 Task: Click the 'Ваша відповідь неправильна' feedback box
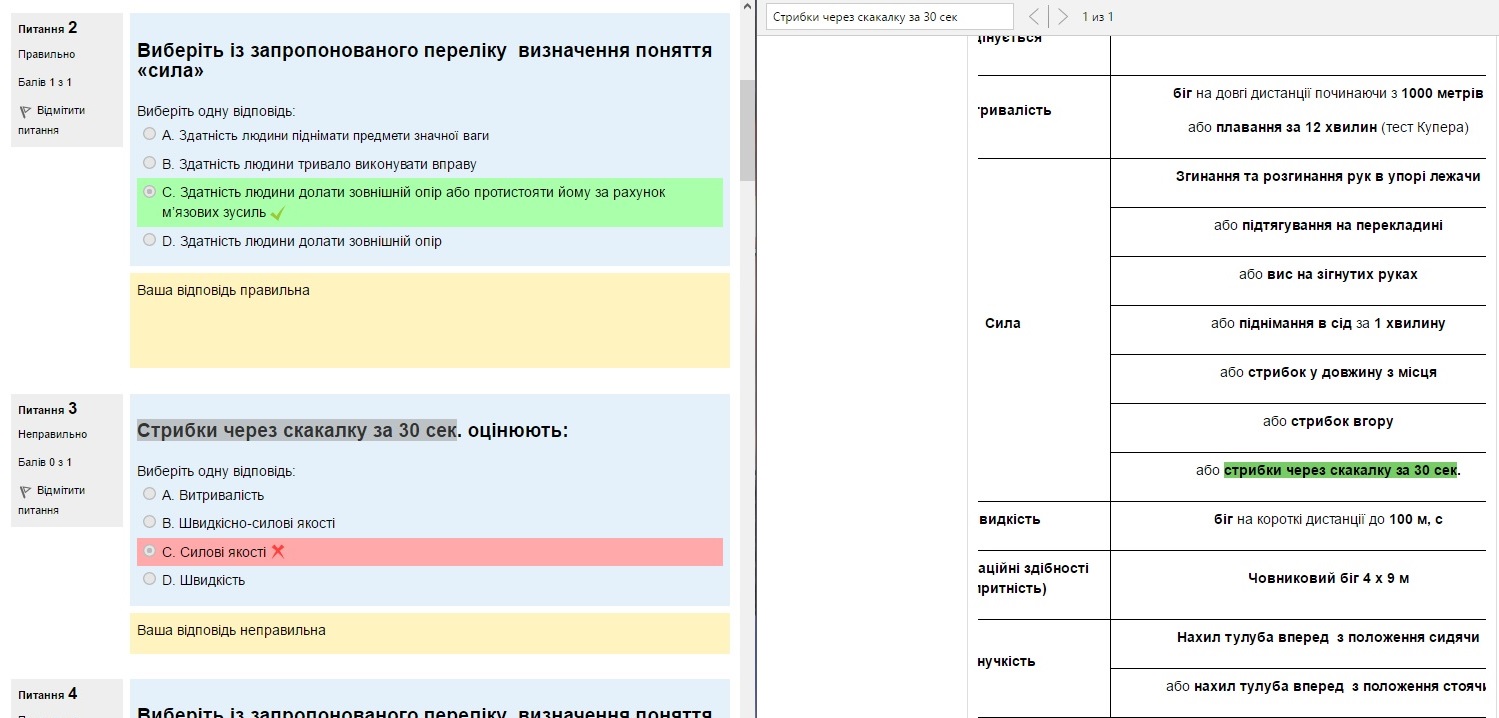[430, 632]
